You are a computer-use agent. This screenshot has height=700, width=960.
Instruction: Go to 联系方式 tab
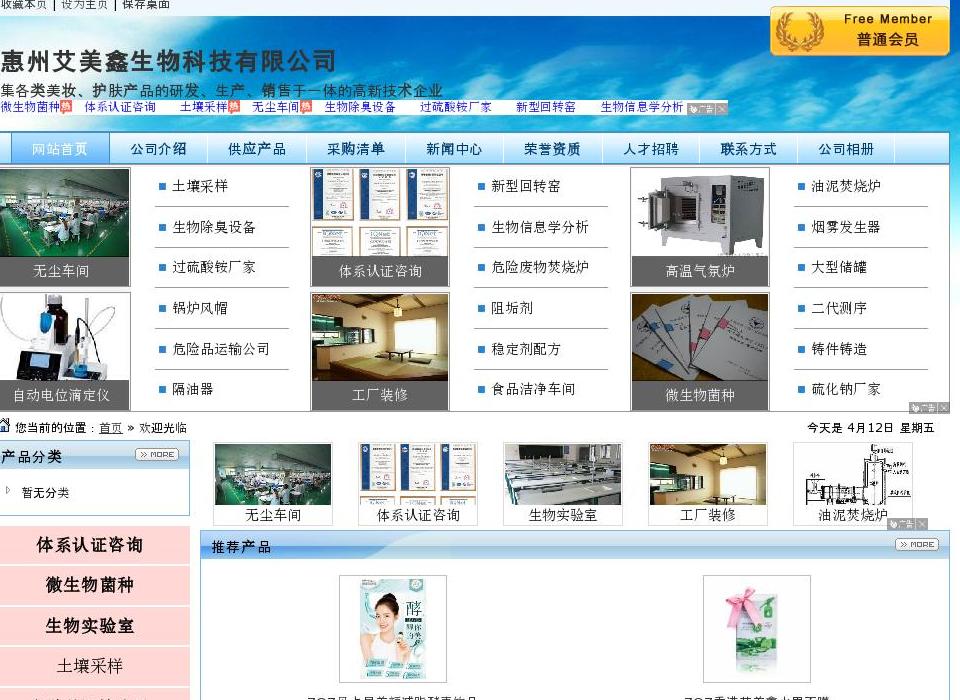point(748,149)
